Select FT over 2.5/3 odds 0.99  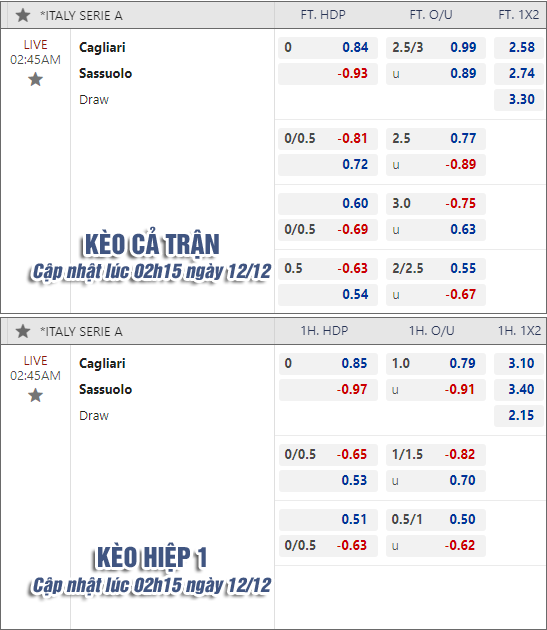click(x=436, y=47)
